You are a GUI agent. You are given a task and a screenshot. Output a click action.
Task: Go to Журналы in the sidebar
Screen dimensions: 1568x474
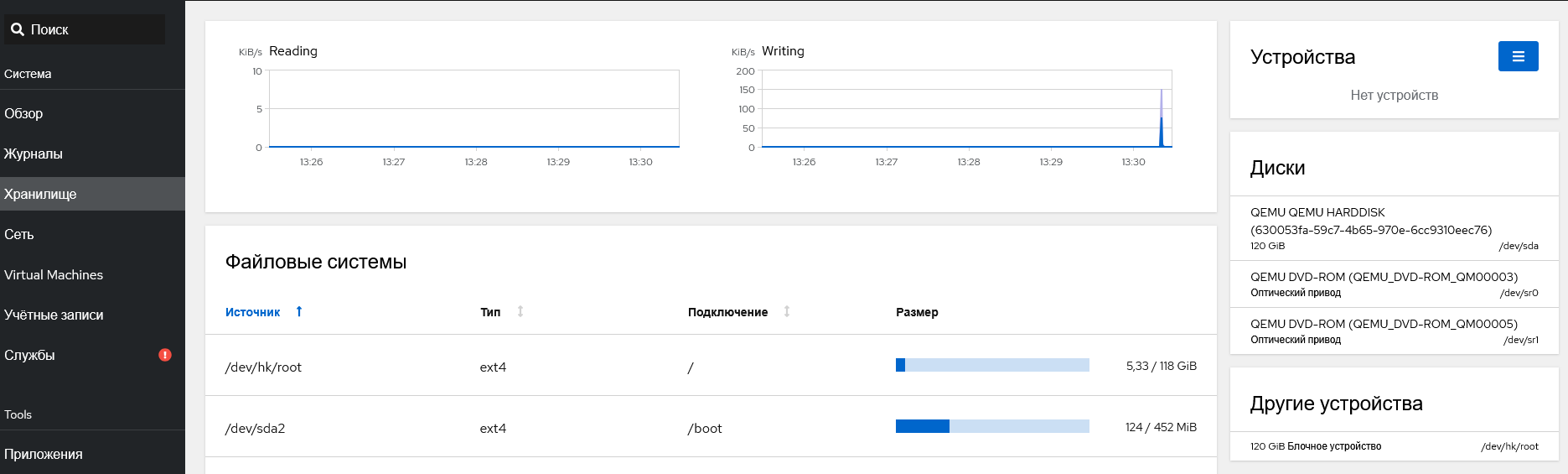pyautogui.click(x=34, y=154)
